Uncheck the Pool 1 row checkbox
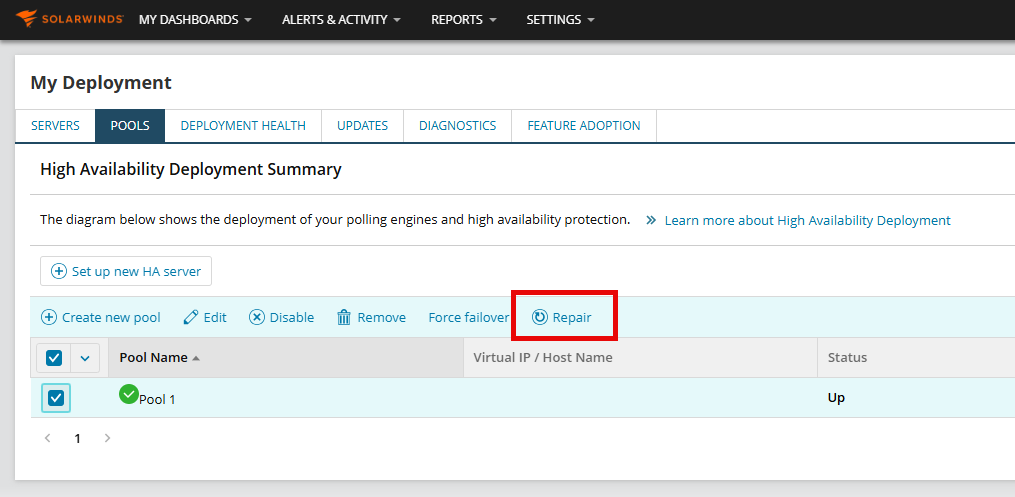The width and height of the screenshot is (1015, 497). pyautogui.click(x=56, y=398)
